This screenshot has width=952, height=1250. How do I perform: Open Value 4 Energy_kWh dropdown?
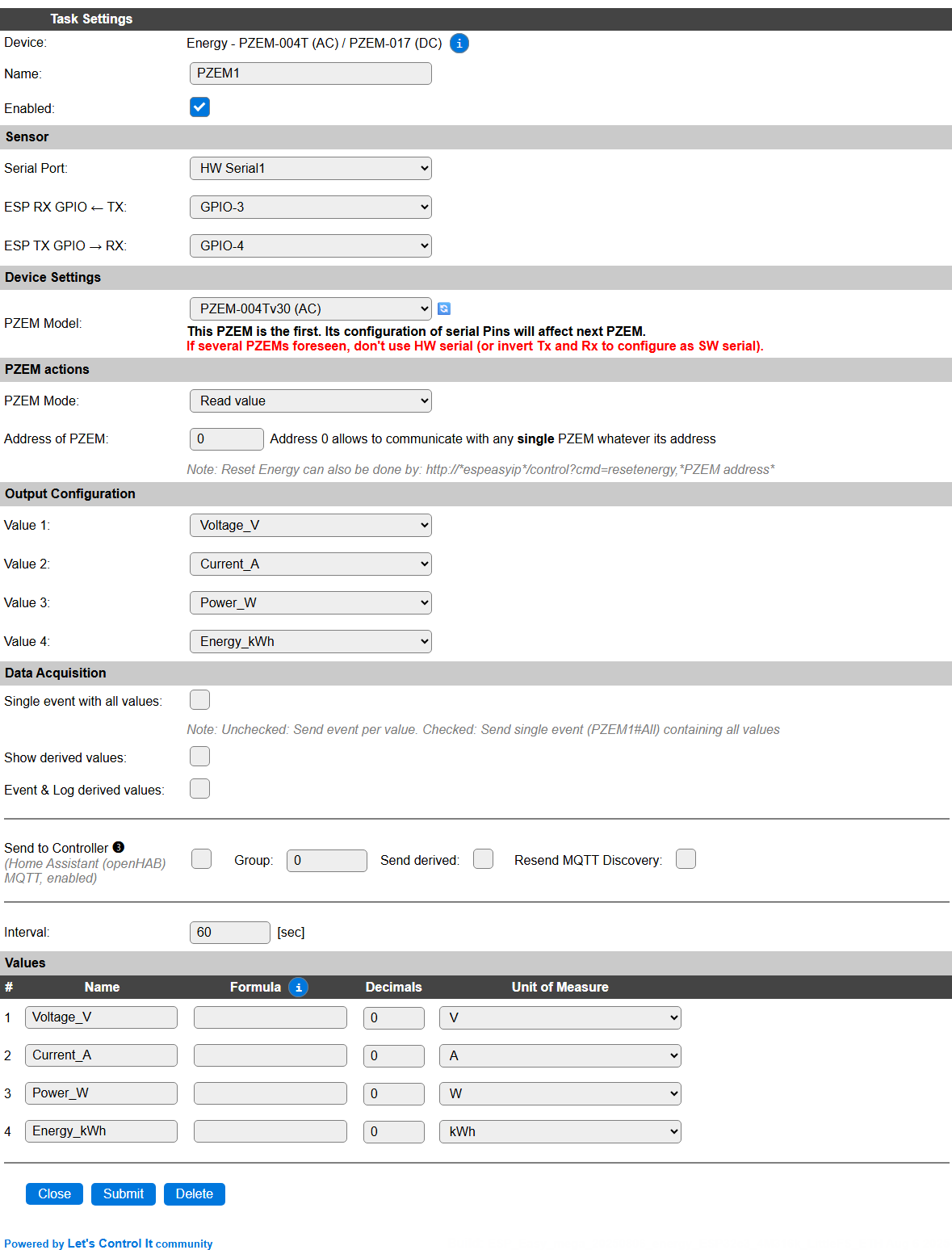[x=311, y=641]
